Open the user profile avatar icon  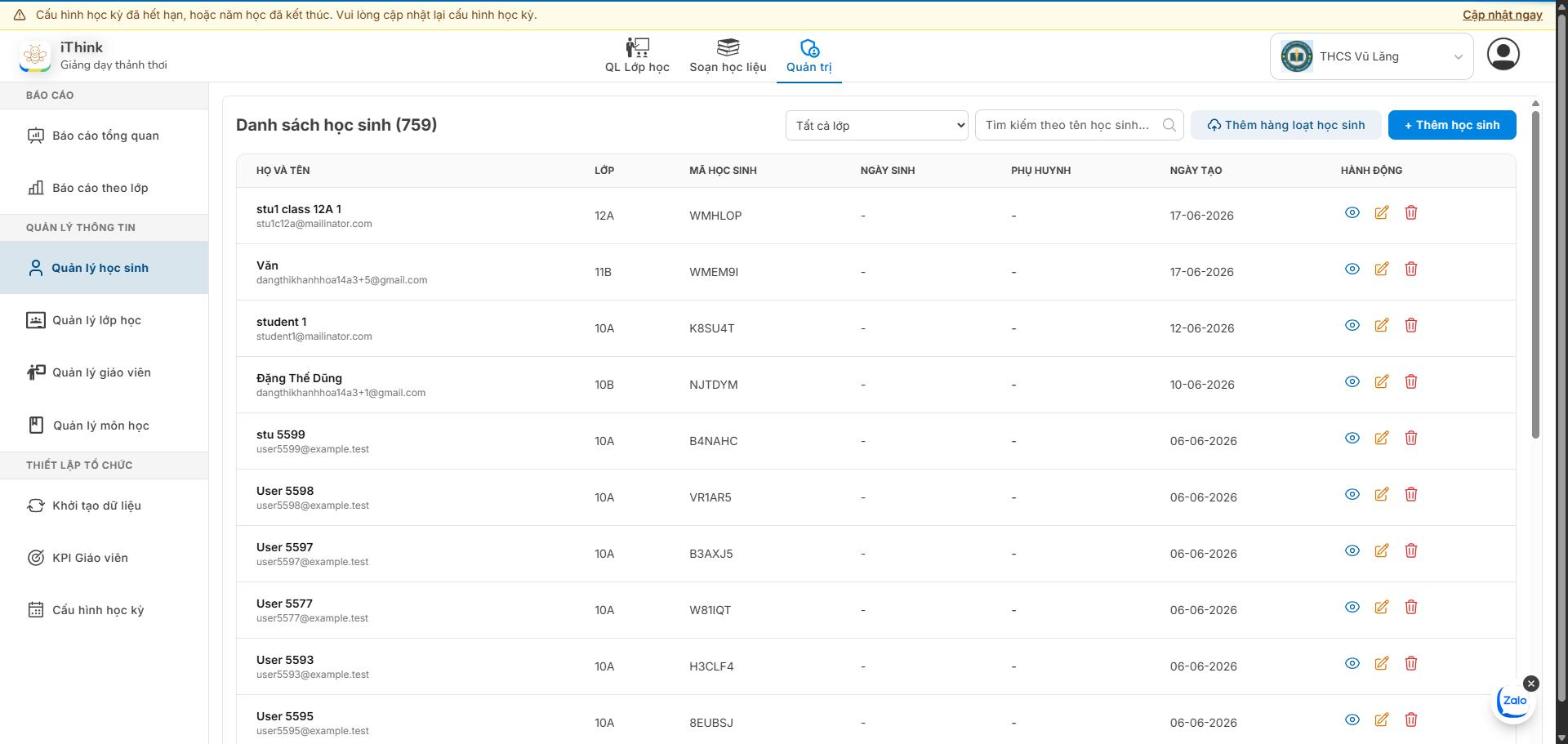coord(1503,54)
